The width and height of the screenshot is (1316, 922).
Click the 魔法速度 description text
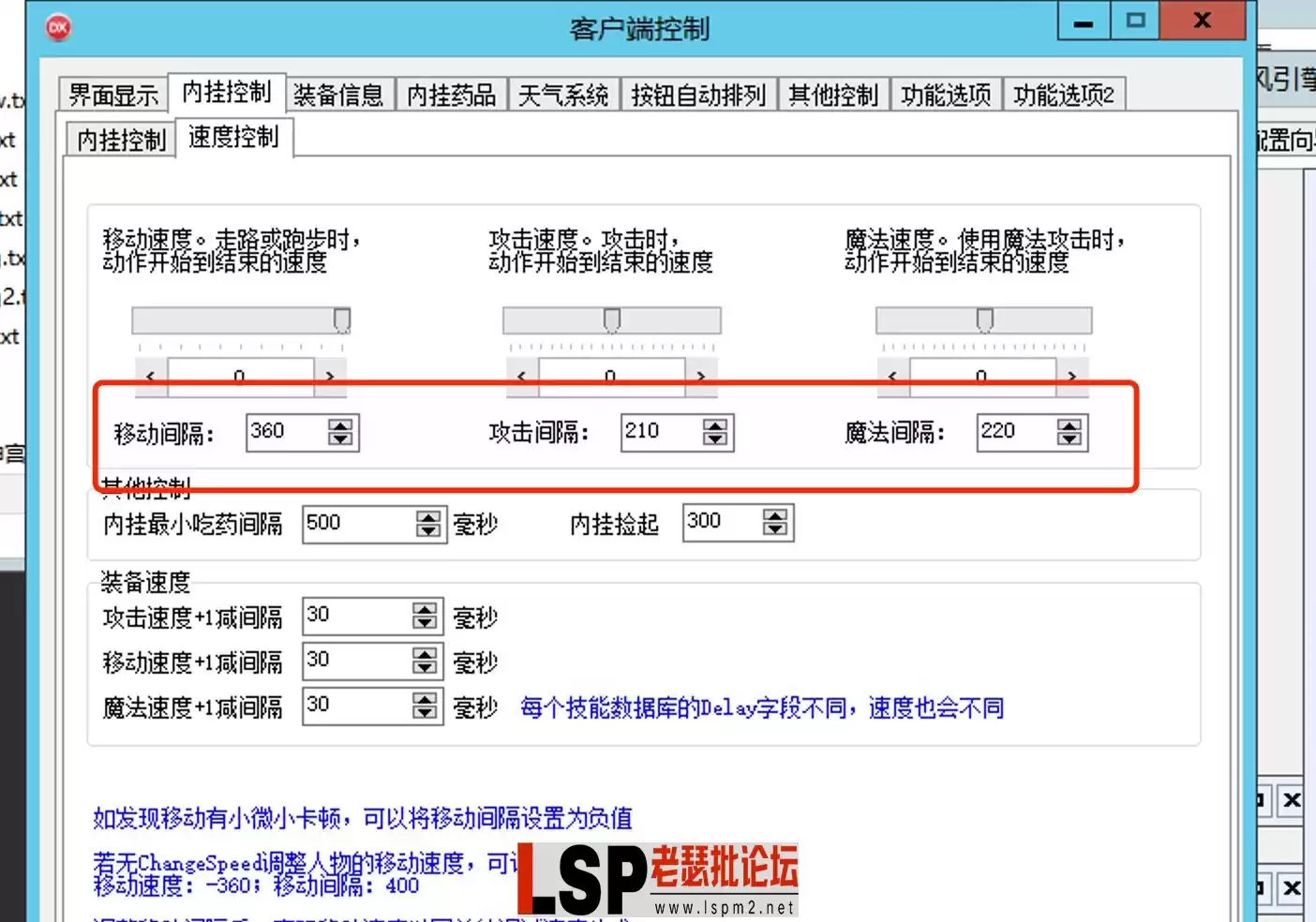tap(984, 250)
